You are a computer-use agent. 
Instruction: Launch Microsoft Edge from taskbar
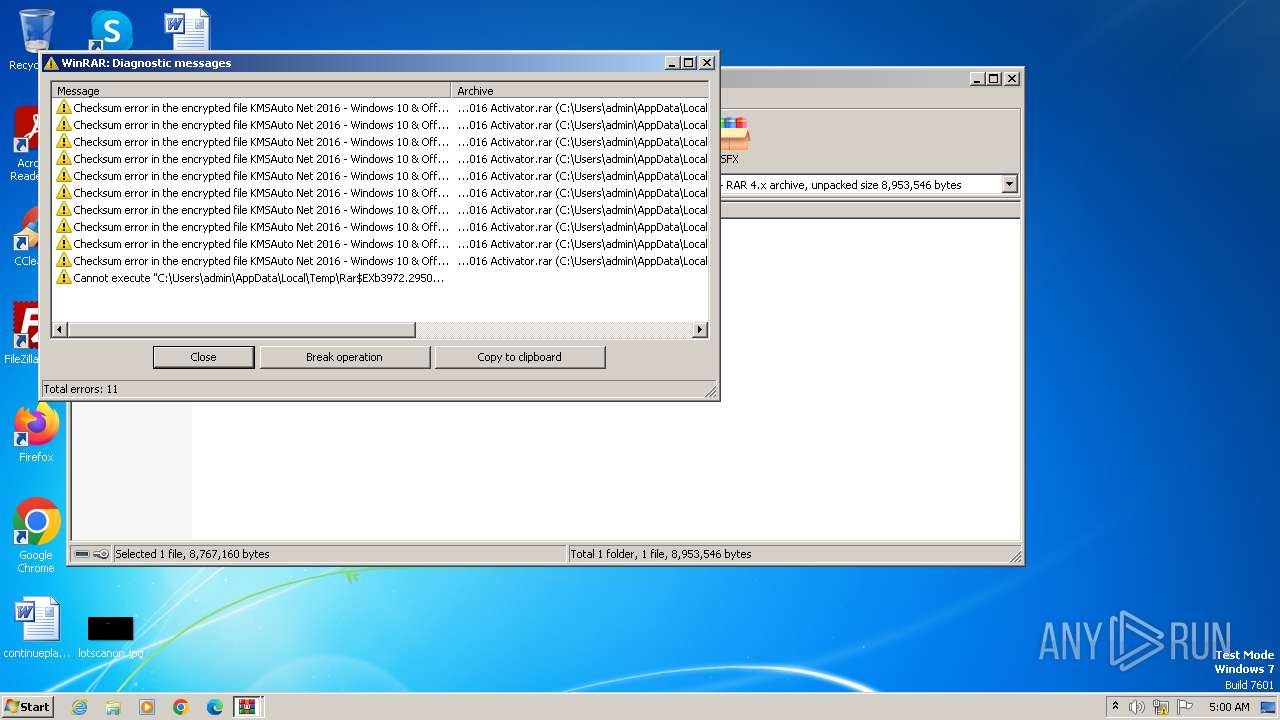tap(215, 707)
